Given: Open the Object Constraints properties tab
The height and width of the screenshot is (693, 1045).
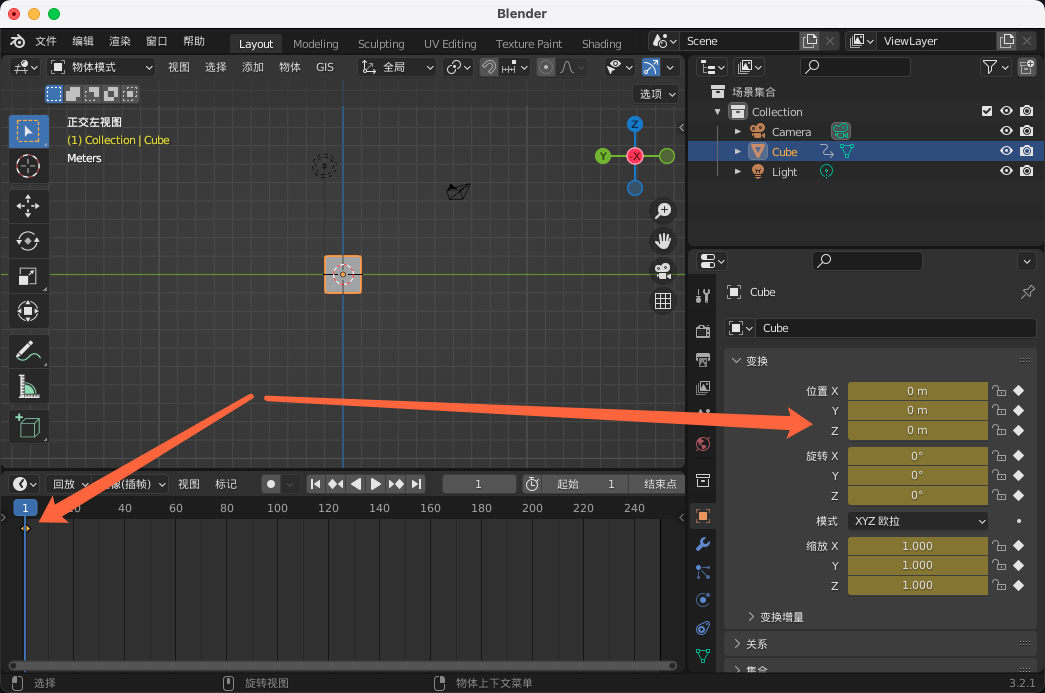Looking at the screenshot, I should point(702,628).
